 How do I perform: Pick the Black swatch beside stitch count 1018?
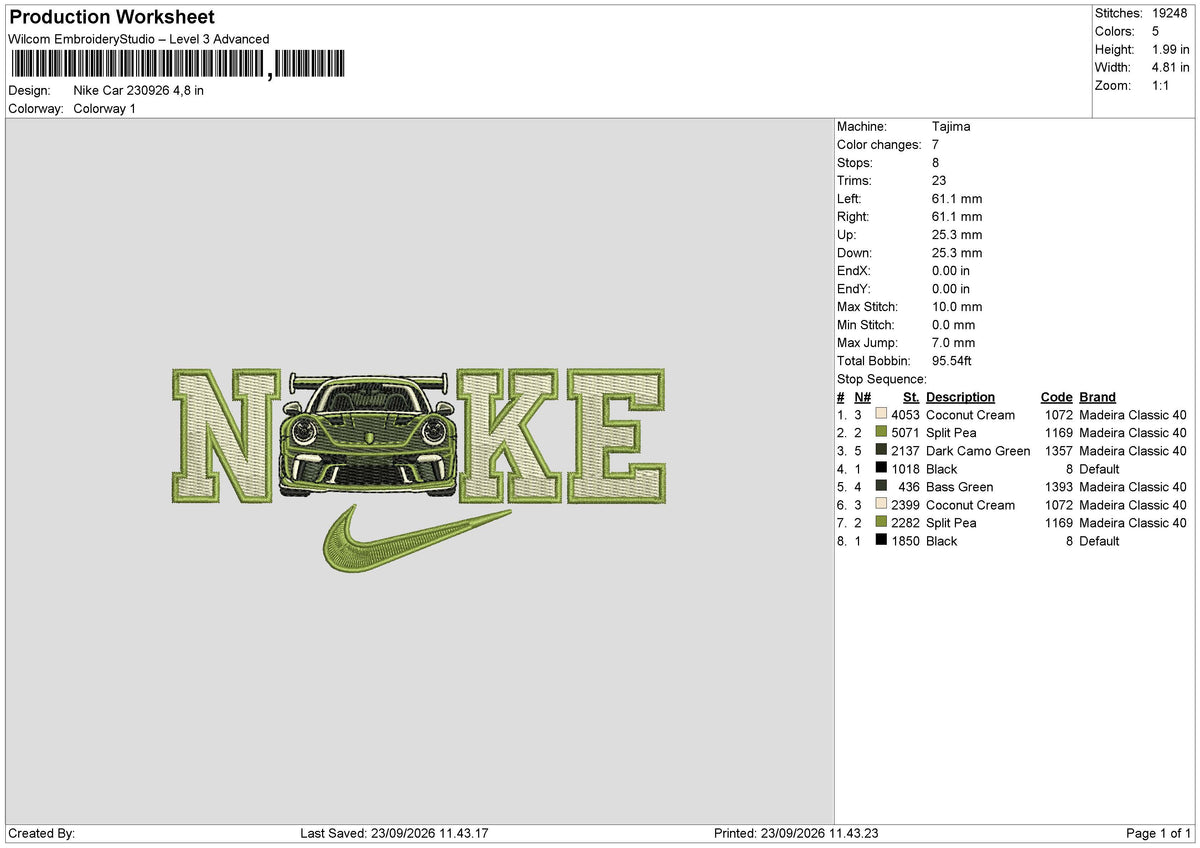point(881,468)
